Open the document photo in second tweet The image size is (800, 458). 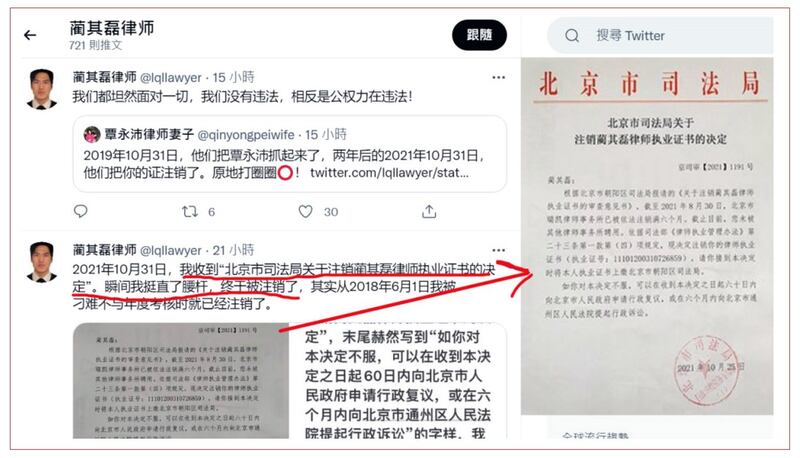point(181,380)
